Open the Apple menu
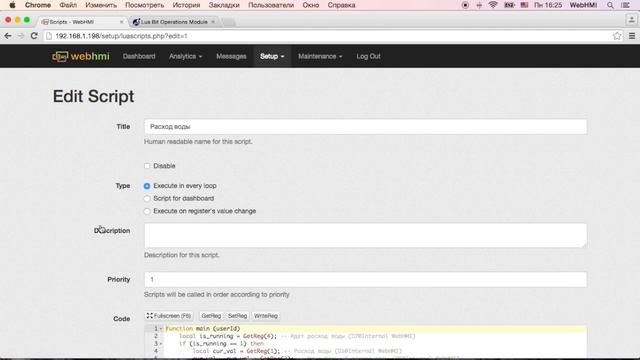The width and height of the screenshot is (640, 360). pos(12,5)
